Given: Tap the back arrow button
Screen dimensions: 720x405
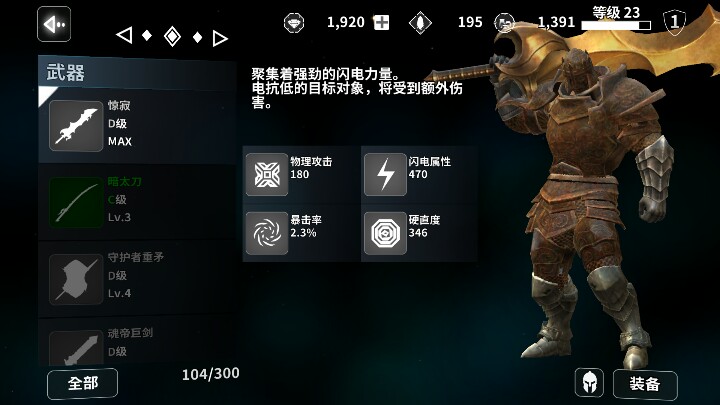Looking at the screenshot, I should click(x=54, y=24).
